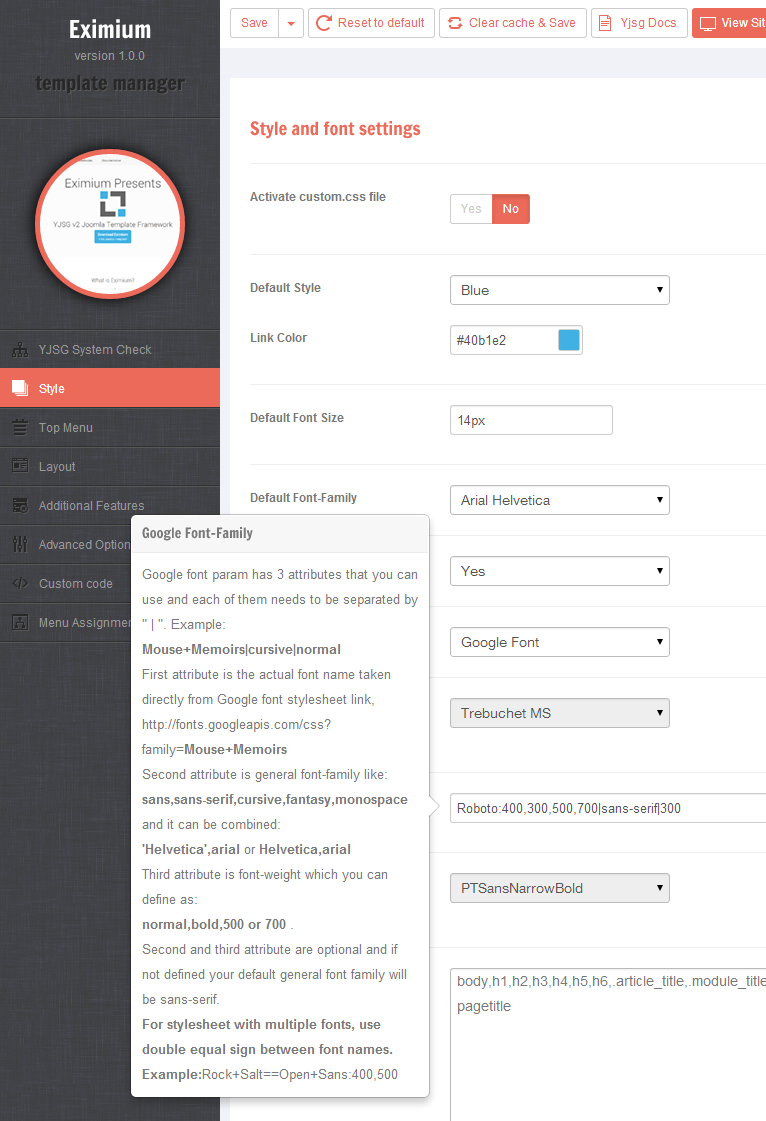Click the Eximium template preview thumbnail
Screen dimensions: 766x1121
[x=110, y=224]
